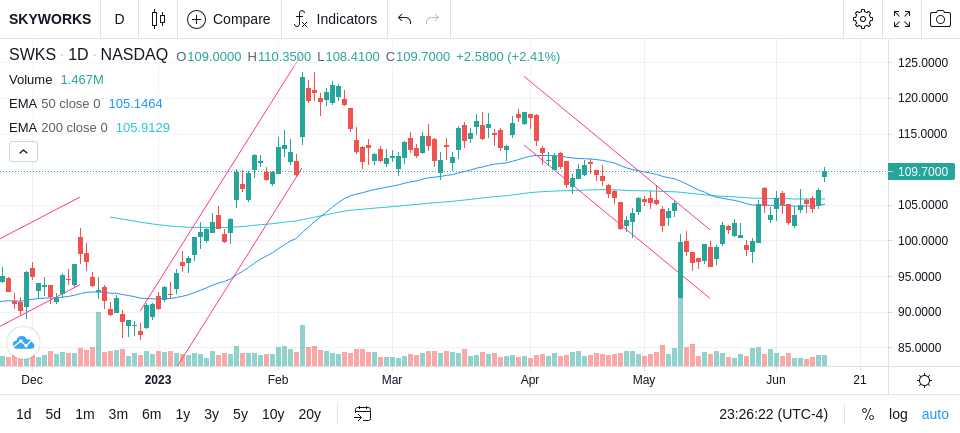960x433 pixels.
Task: Open the candlestick chart style menu
Action: 158,19
